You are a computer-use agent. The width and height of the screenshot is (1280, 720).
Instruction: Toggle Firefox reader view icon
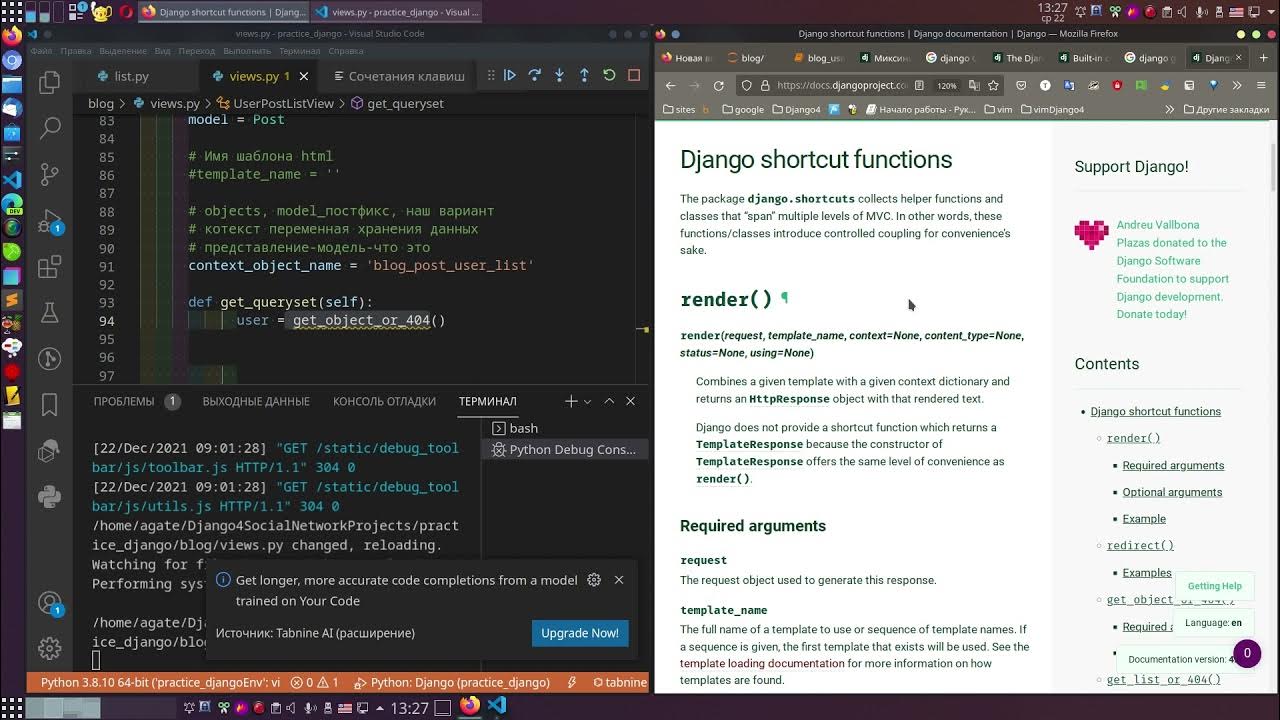click(919, 85)
